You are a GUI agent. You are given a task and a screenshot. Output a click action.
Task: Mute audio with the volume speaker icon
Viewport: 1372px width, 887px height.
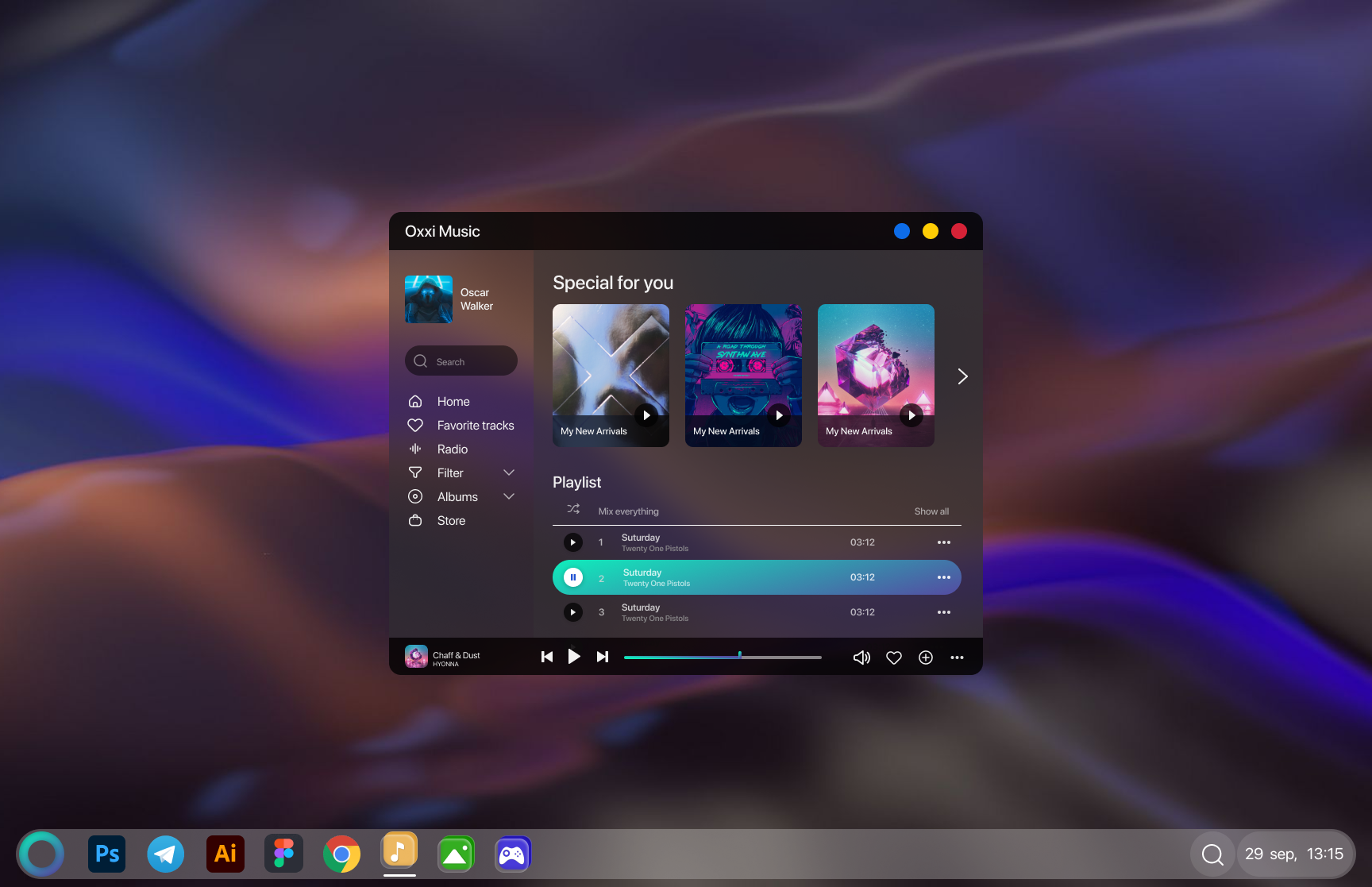(x=861, y=658)
